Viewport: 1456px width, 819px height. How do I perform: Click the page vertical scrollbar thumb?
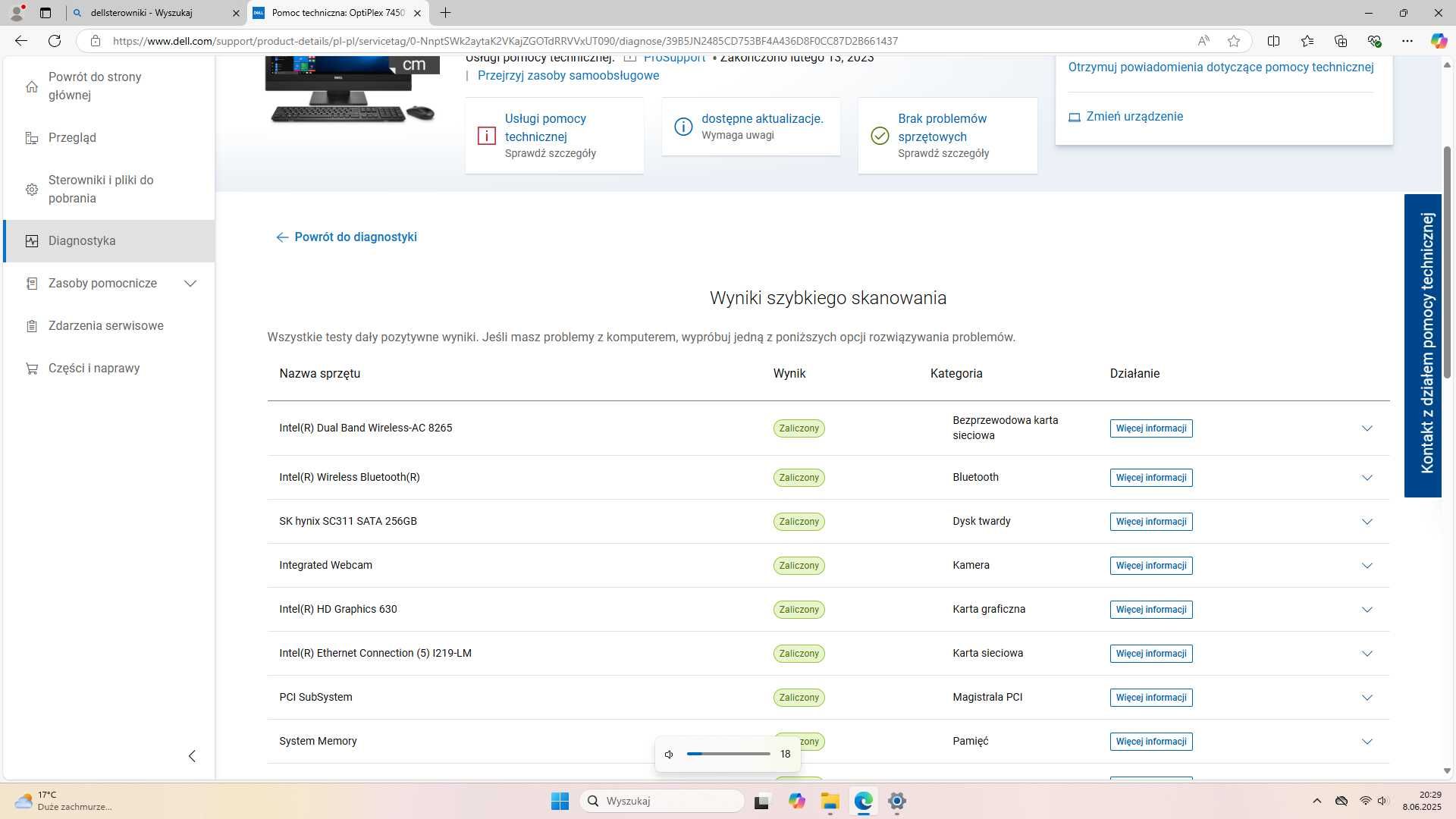click(x=1447, y=262)
